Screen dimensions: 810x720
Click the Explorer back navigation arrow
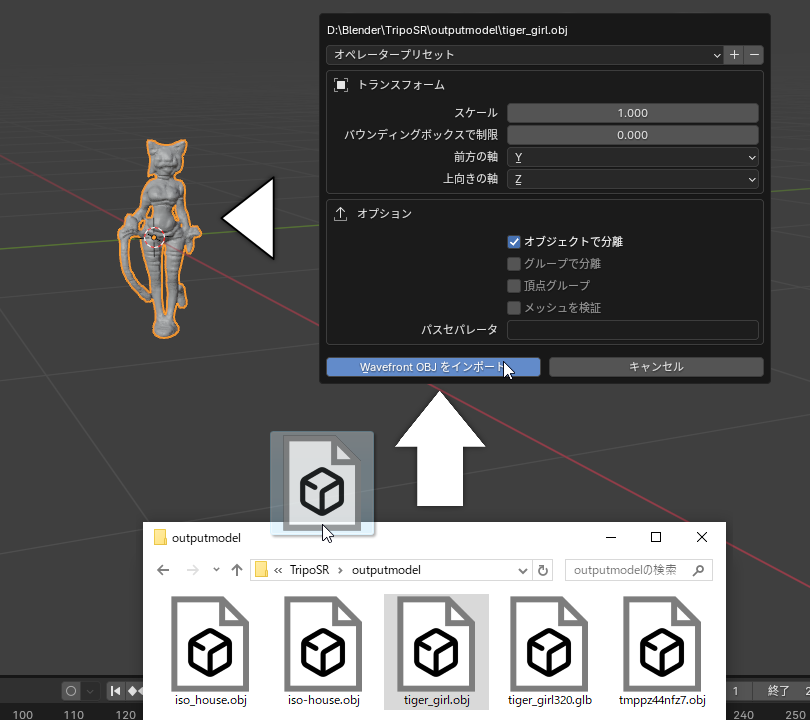point(163,570)
